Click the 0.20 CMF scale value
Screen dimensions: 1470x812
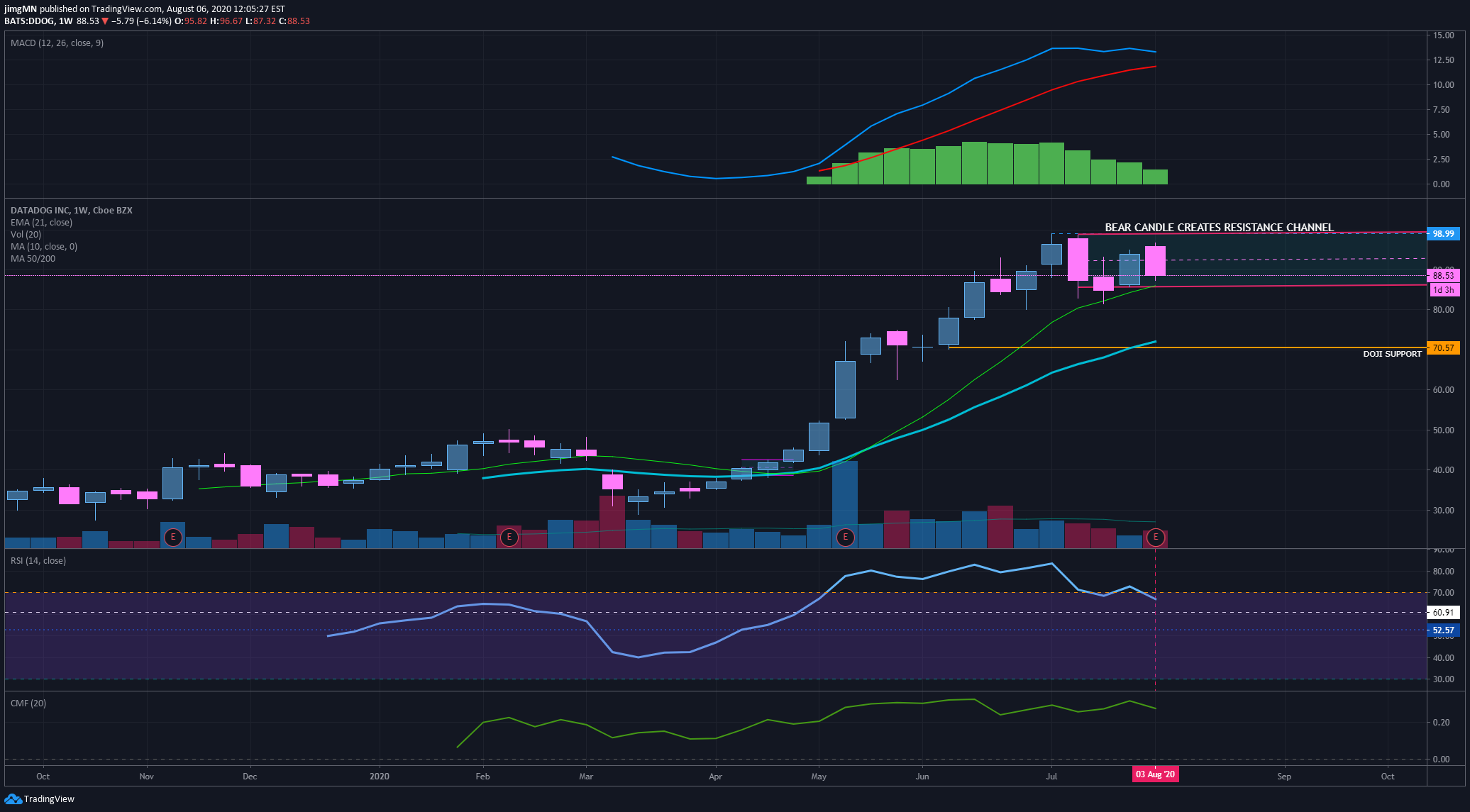[x=1441, y=723]
